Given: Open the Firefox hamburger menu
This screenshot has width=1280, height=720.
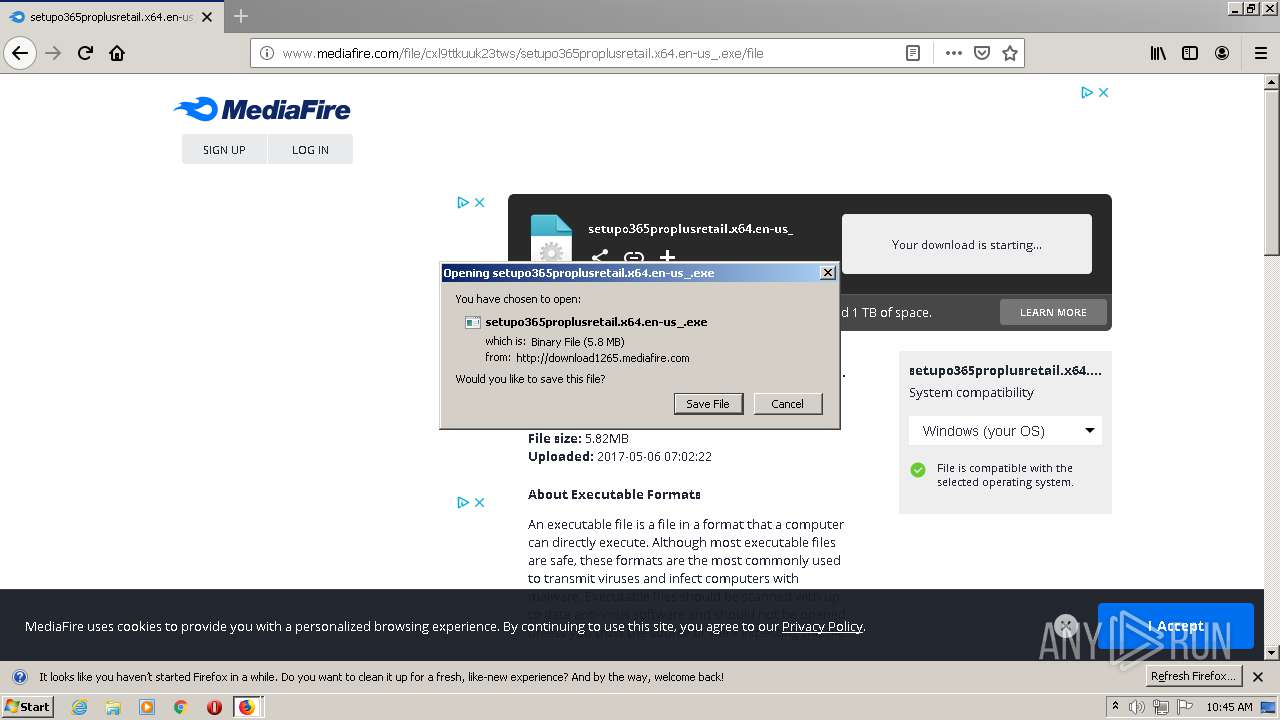Looking at the screenshot, I should click(x=1260, y=53).
